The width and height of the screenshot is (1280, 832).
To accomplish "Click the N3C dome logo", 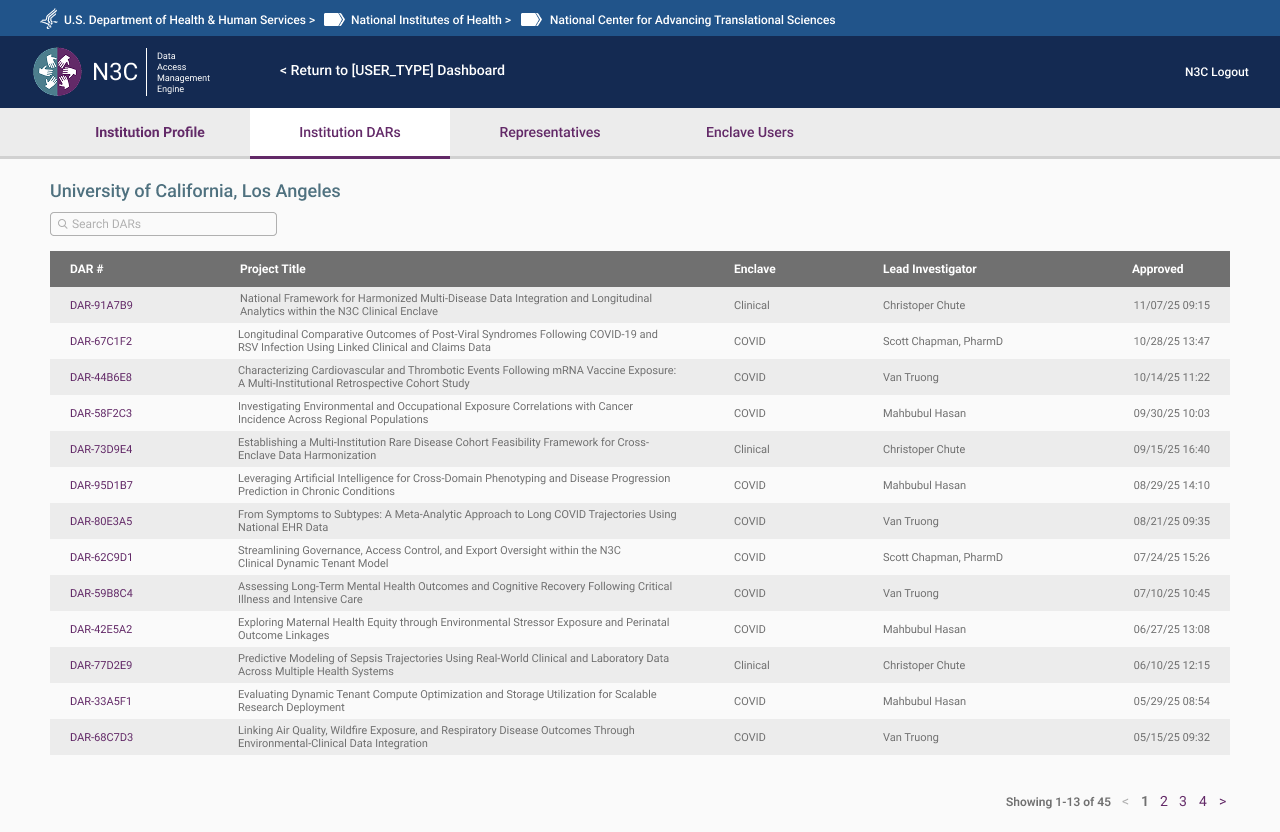I will (x=57, y=71).
